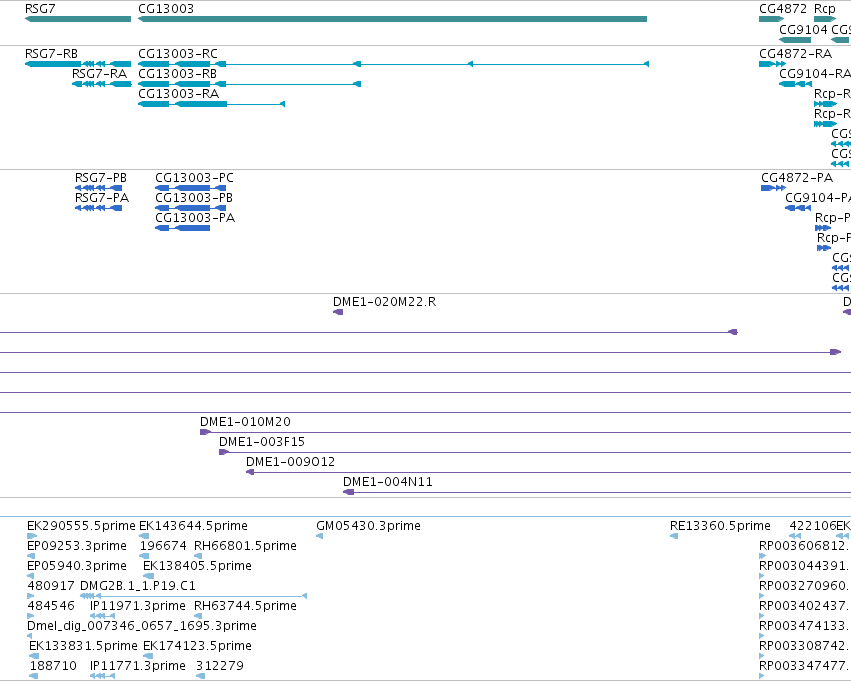Click the CG13003-RB transcript label
This screenshot has width=851, height=681.
pos(177,74)
